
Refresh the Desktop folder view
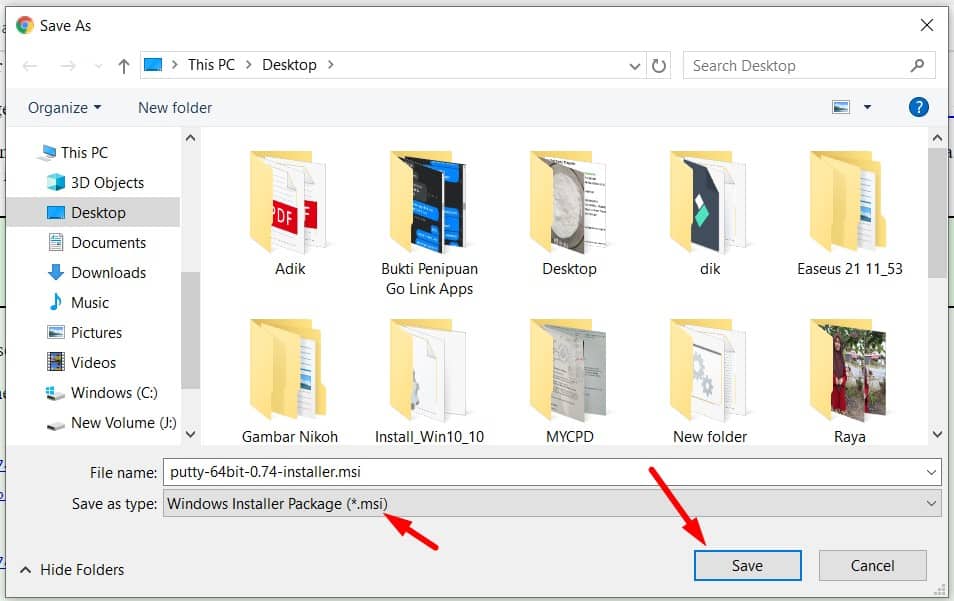pos(658,66)
